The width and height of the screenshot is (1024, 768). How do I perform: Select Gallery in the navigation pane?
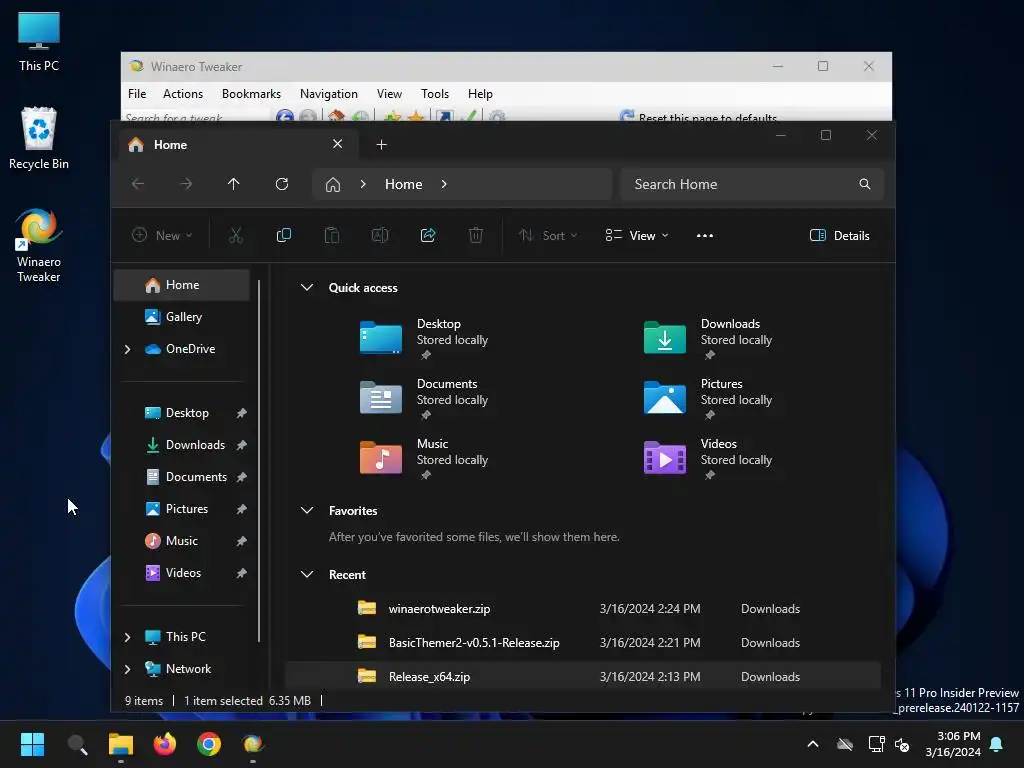click(x=182, y=317)
